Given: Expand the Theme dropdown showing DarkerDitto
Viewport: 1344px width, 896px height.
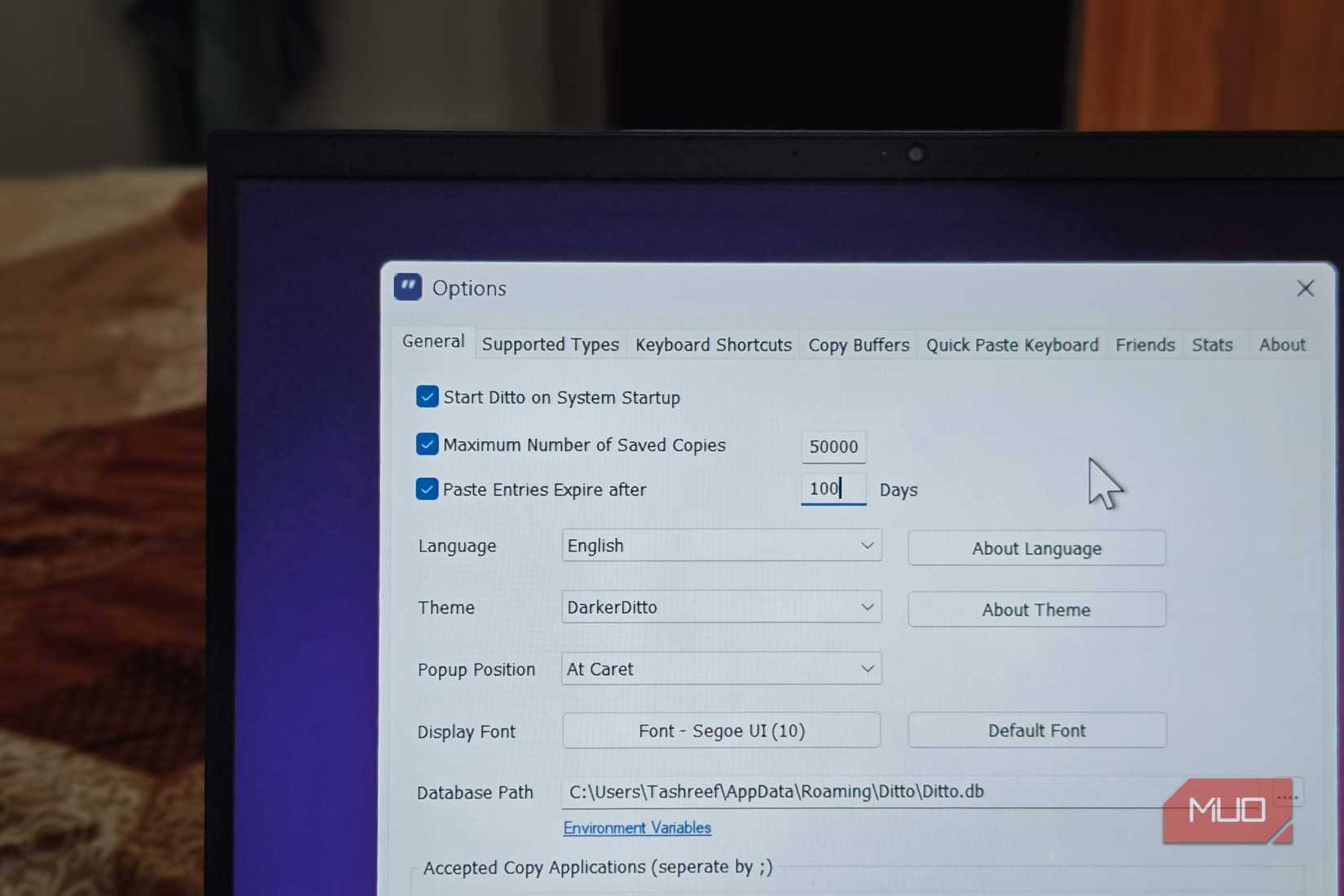Looking at the screenshot, I should pyautogui.click(x=721, y=607).
